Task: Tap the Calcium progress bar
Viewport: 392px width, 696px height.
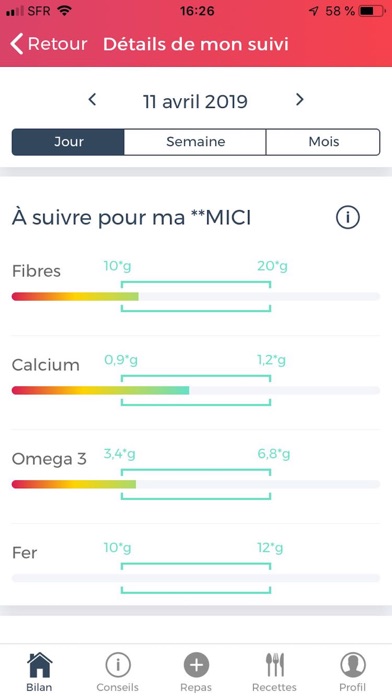Action: [x=196, y=391]
